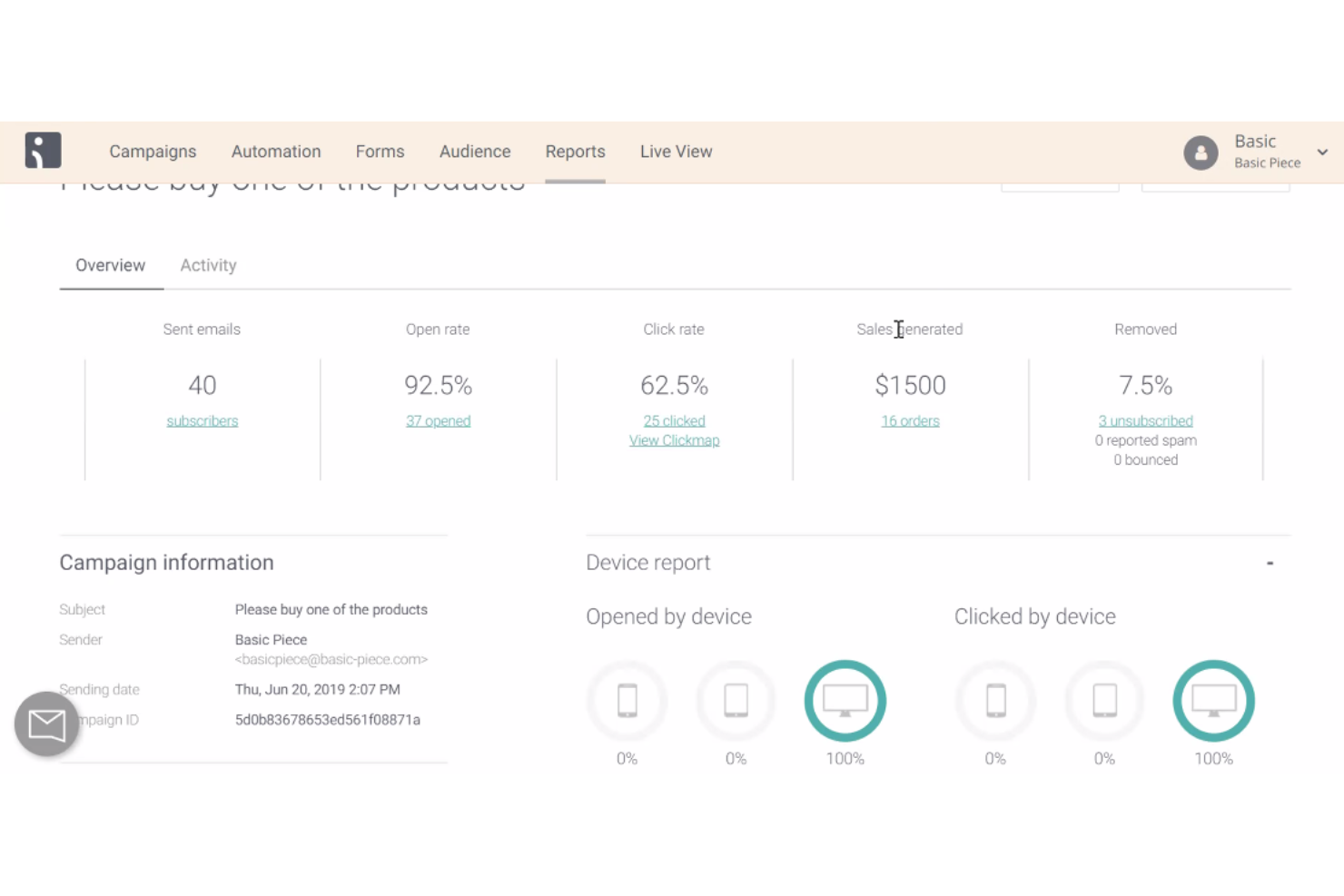Click the 92.5% open rate value
This screenshot has height=896, width=1344.
(x=438, y=386)
